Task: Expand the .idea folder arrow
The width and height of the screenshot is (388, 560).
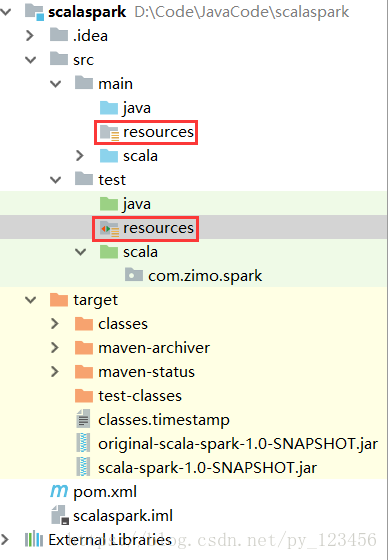Action: tap(30, 36)
